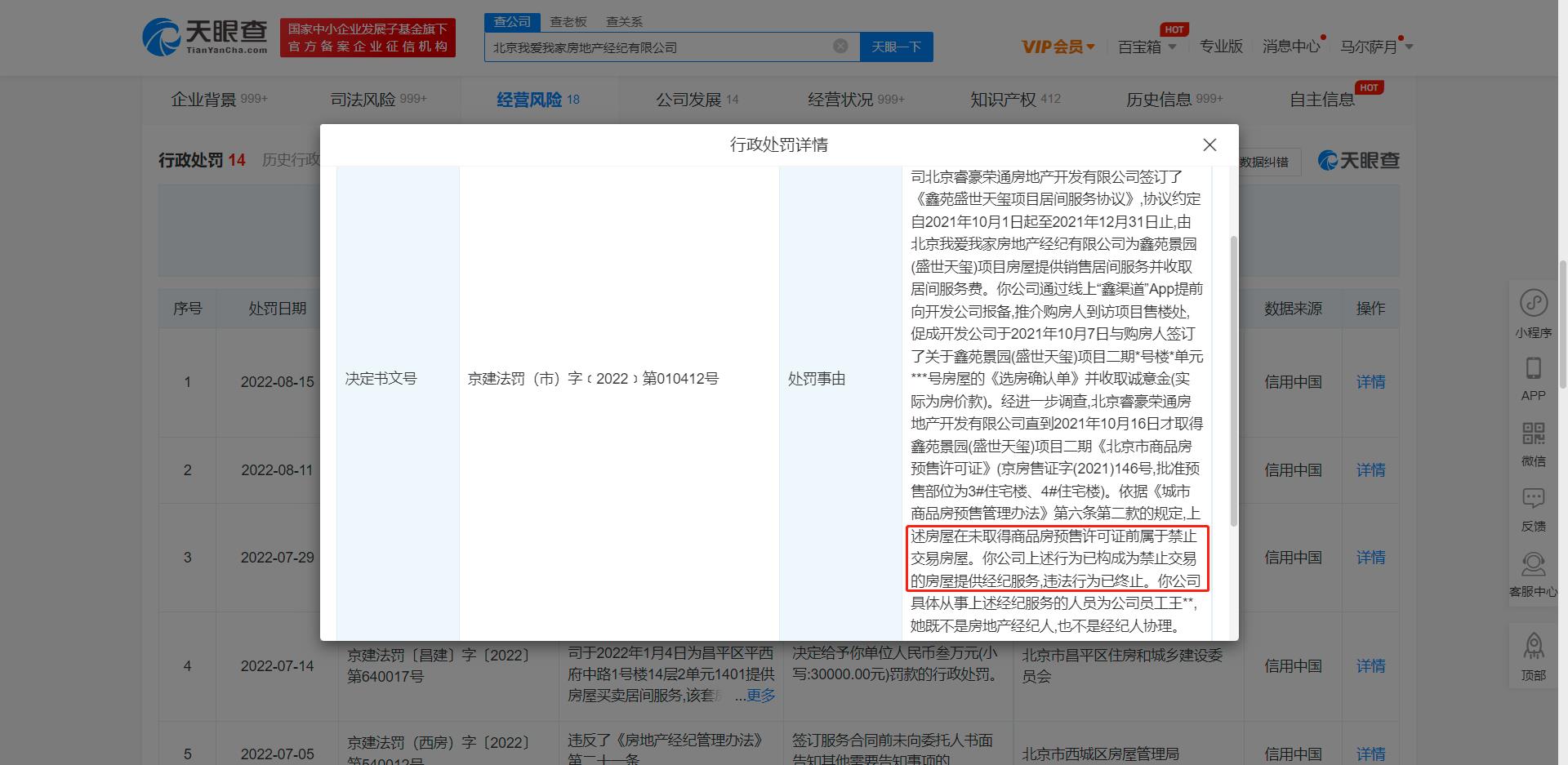Open 详情 for row 5 dated 2022-07-05

coord(1370,754)
